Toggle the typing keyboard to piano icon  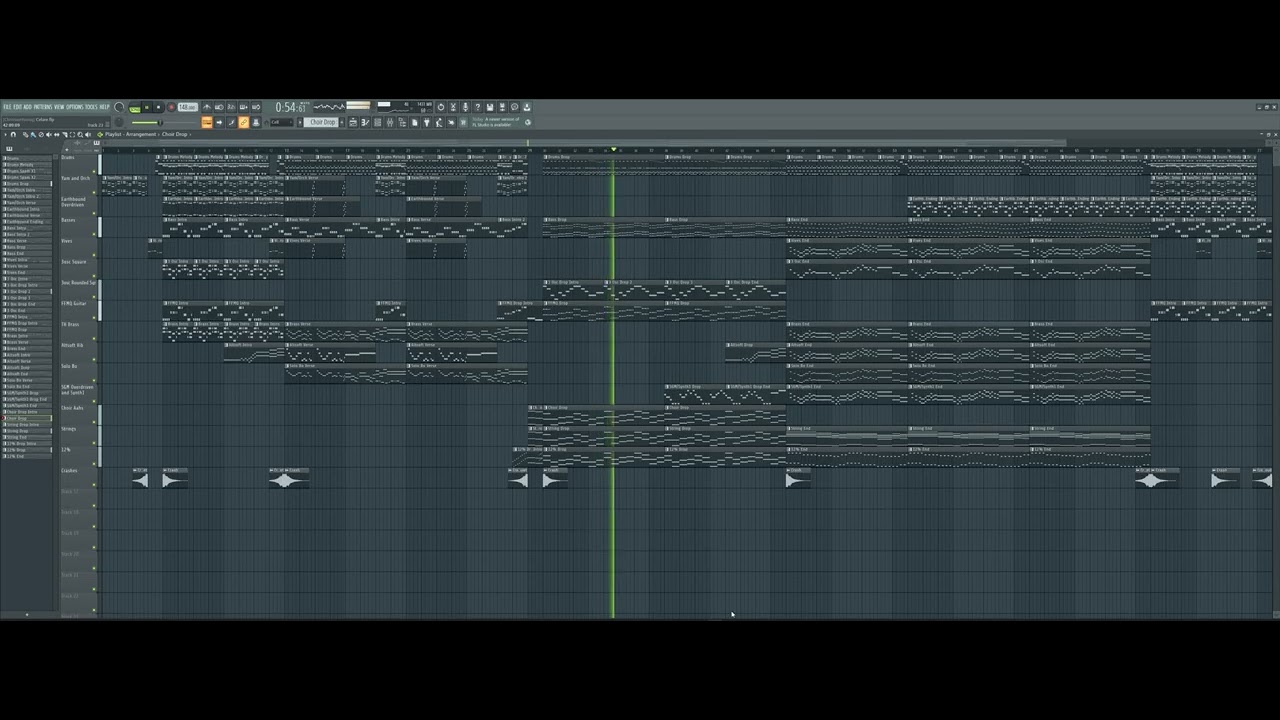coord(207,122)
